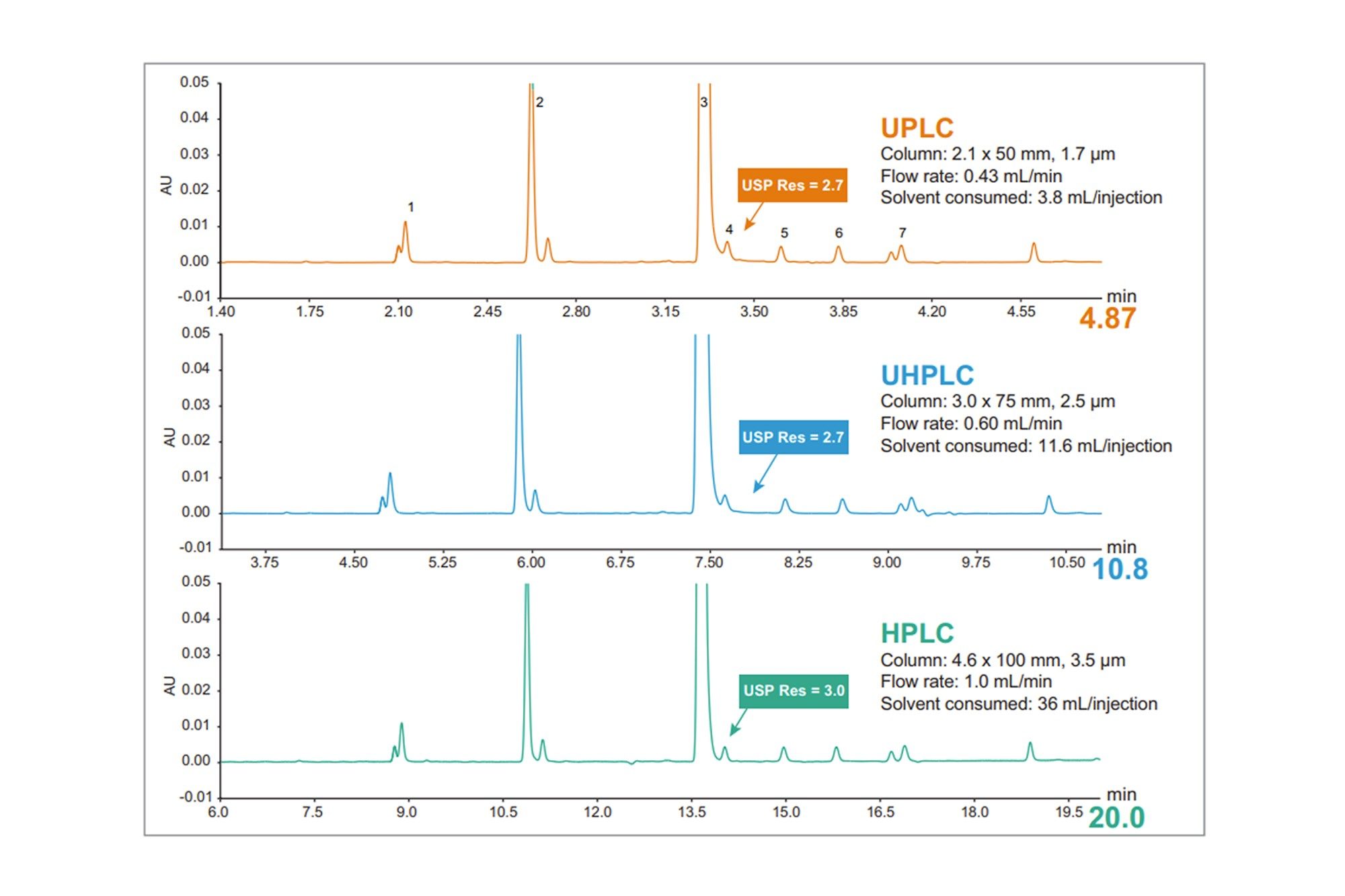Click the 3.15 tick on UPLC axis
Viewport: 1345px width, 896px height.
(x=665, y=312)
